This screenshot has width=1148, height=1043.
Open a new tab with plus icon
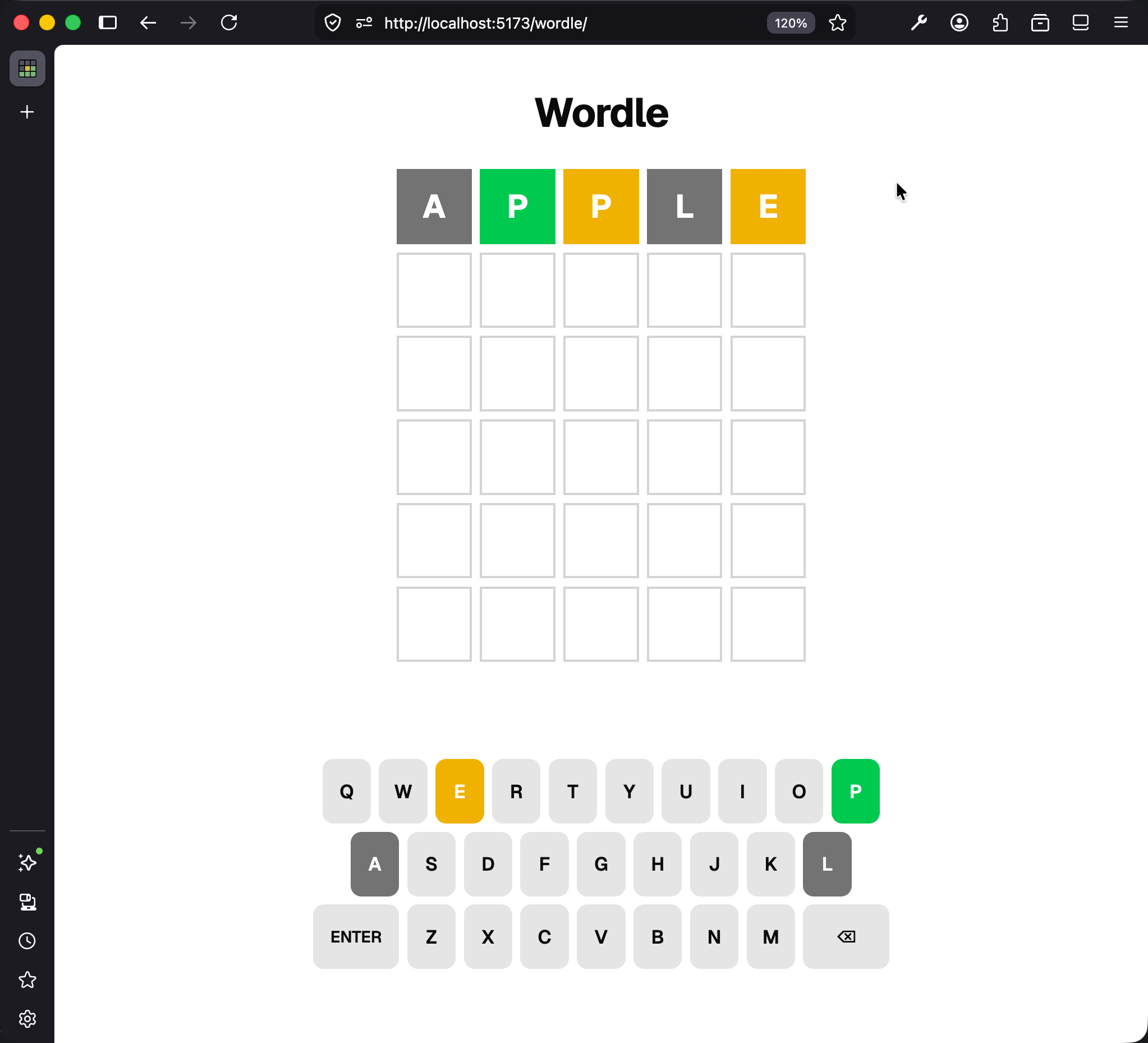tap(27, 112)
